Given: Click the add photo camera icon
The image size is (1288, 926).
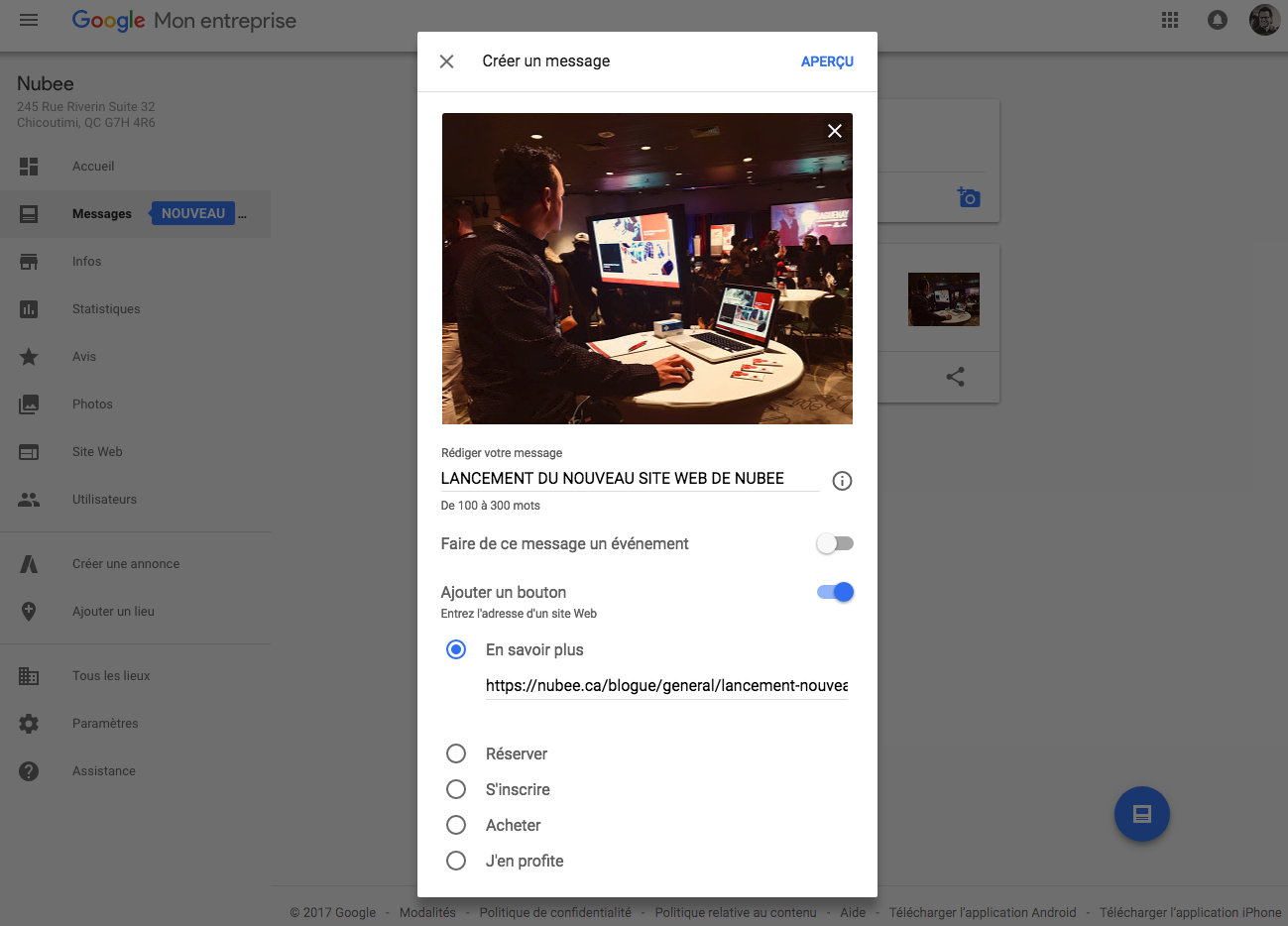Looking at the screenshot, I should click(x=969, y=197).
